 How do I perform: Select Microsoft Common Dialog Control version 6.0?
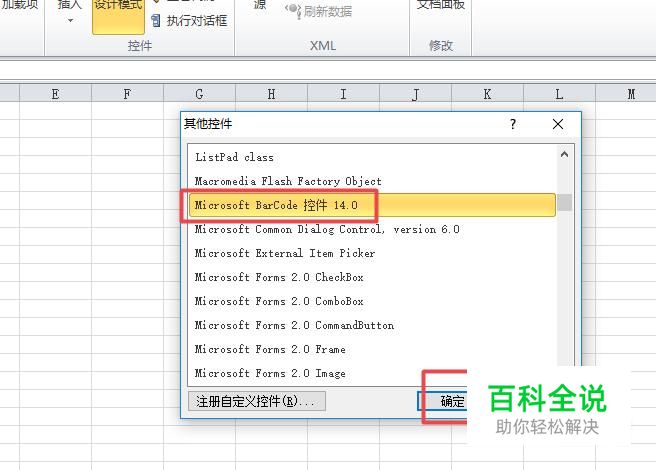(x=372, y=229)
